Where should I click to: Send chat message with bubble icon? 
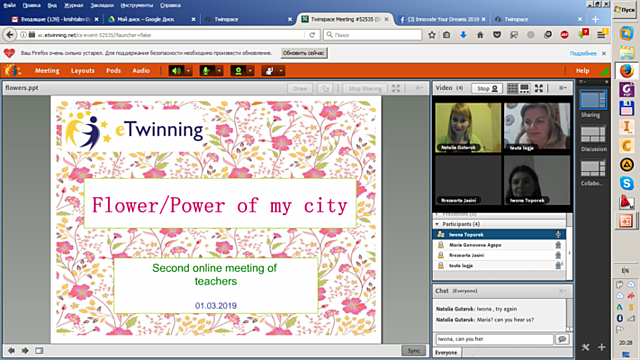click(562, 339)
